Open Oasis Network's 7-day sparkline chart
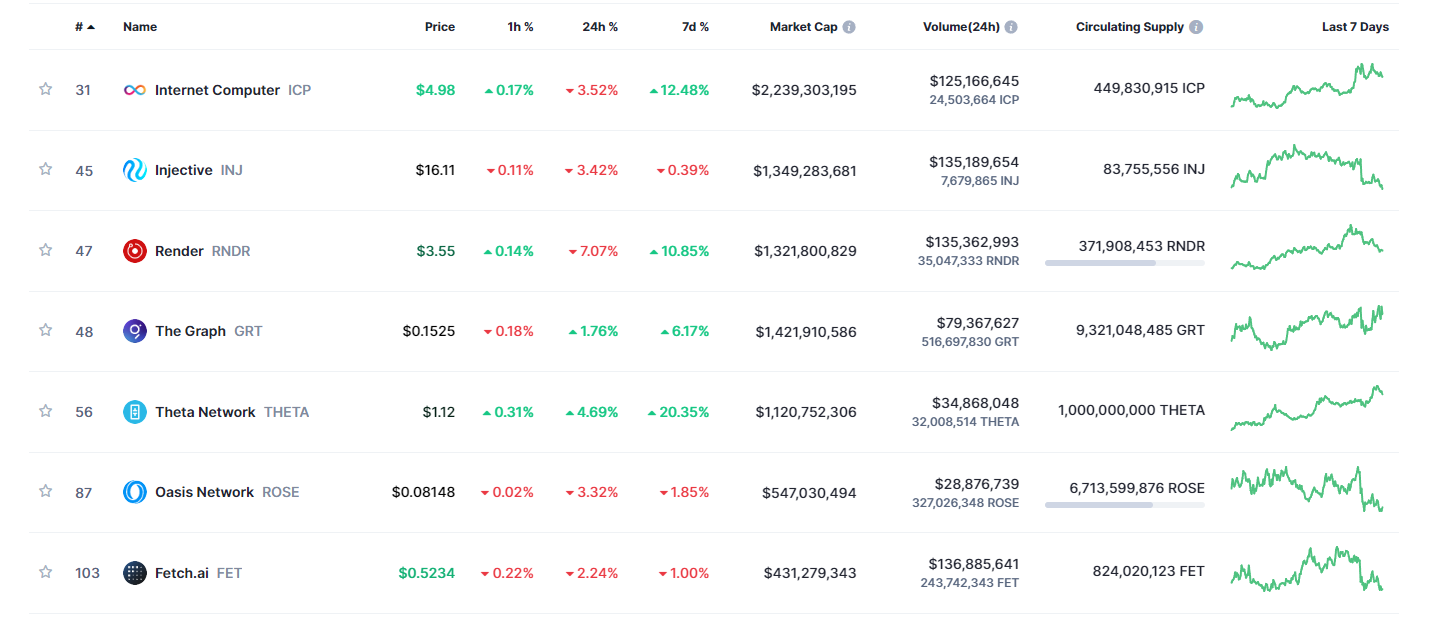1431x623 pixels. 1307,489
